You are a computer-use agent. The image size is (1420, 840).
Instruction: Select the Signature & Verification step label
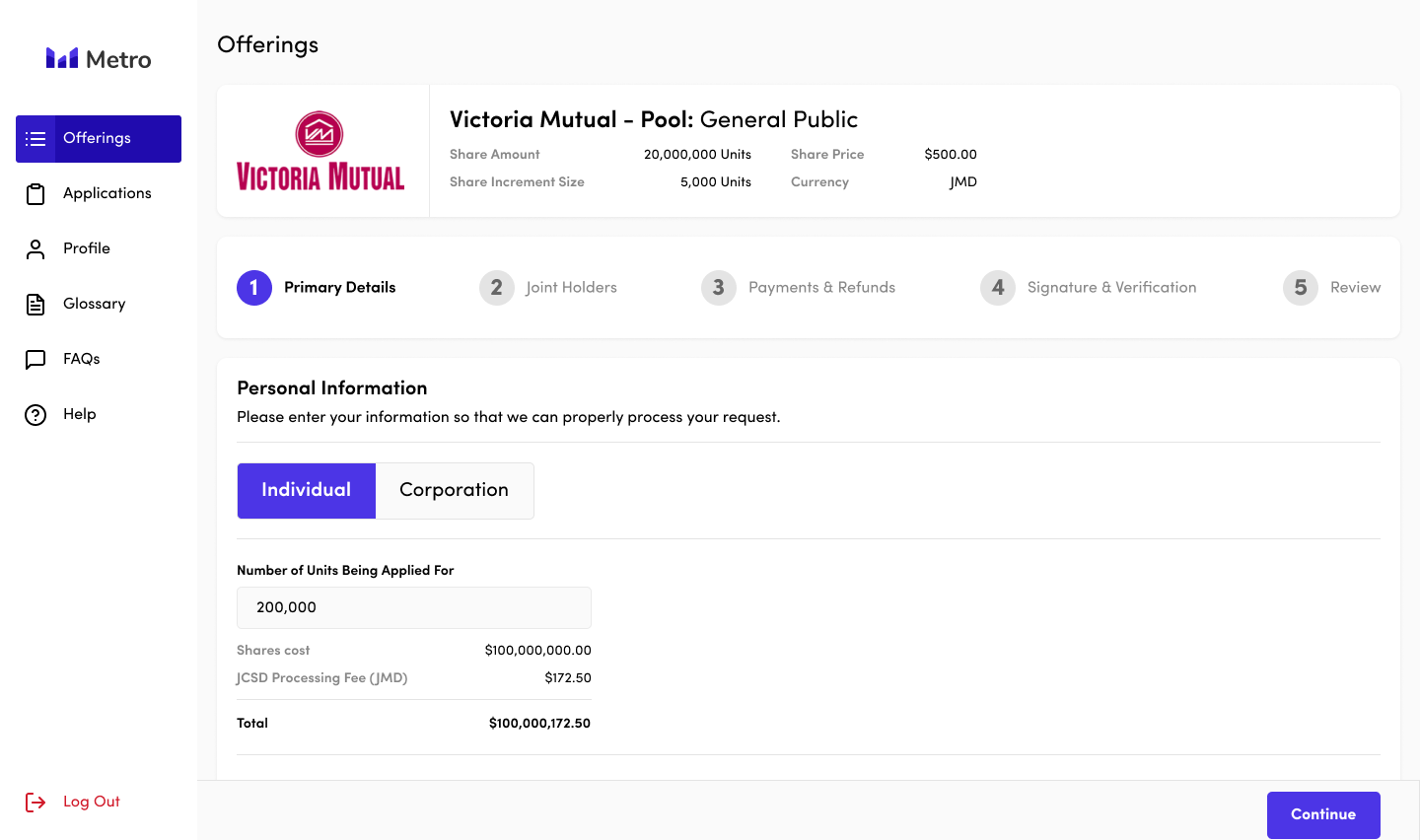[1112, 288]
